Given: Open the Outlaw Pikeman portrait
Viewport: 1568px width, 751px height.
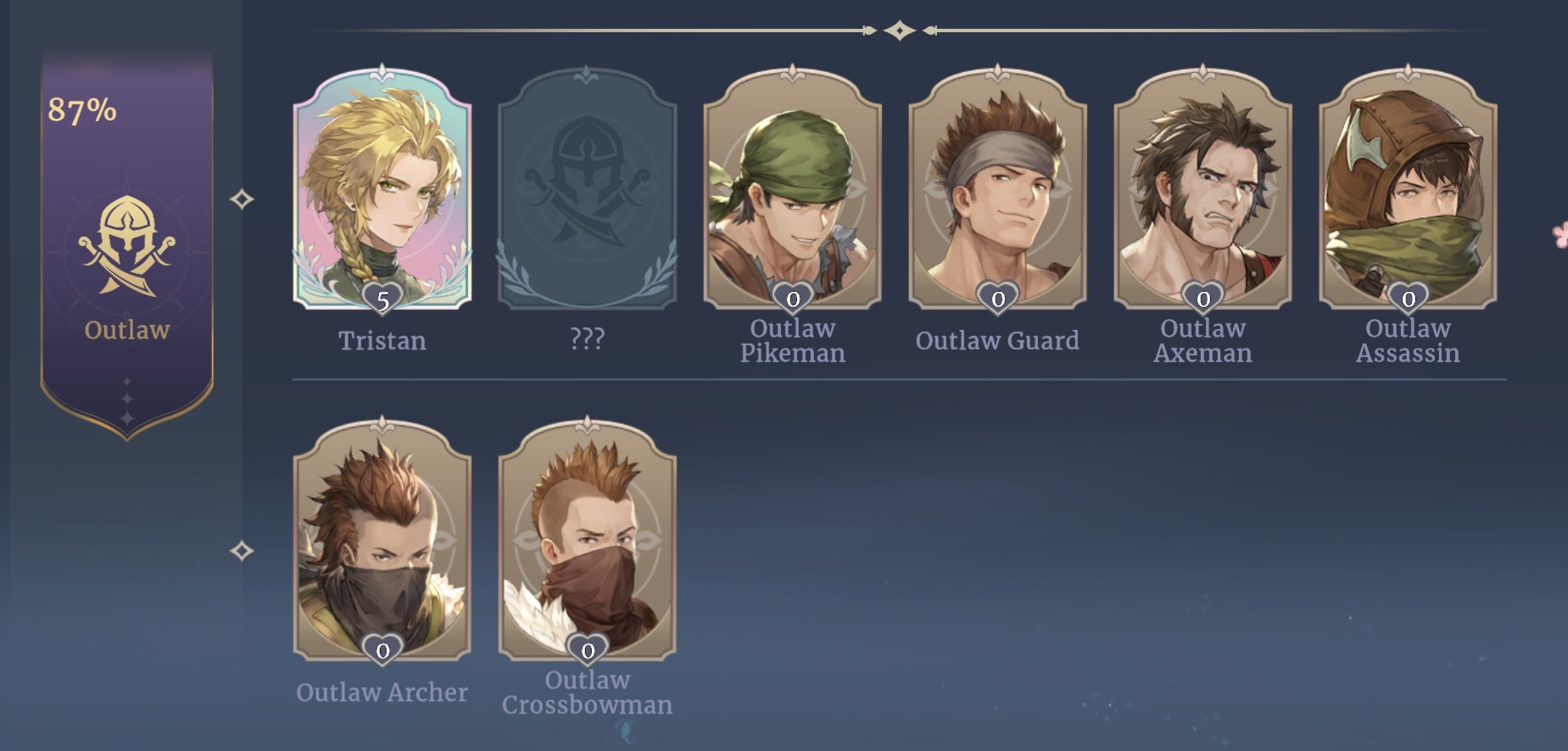Looking at the screenshot, I should (792, 187).
